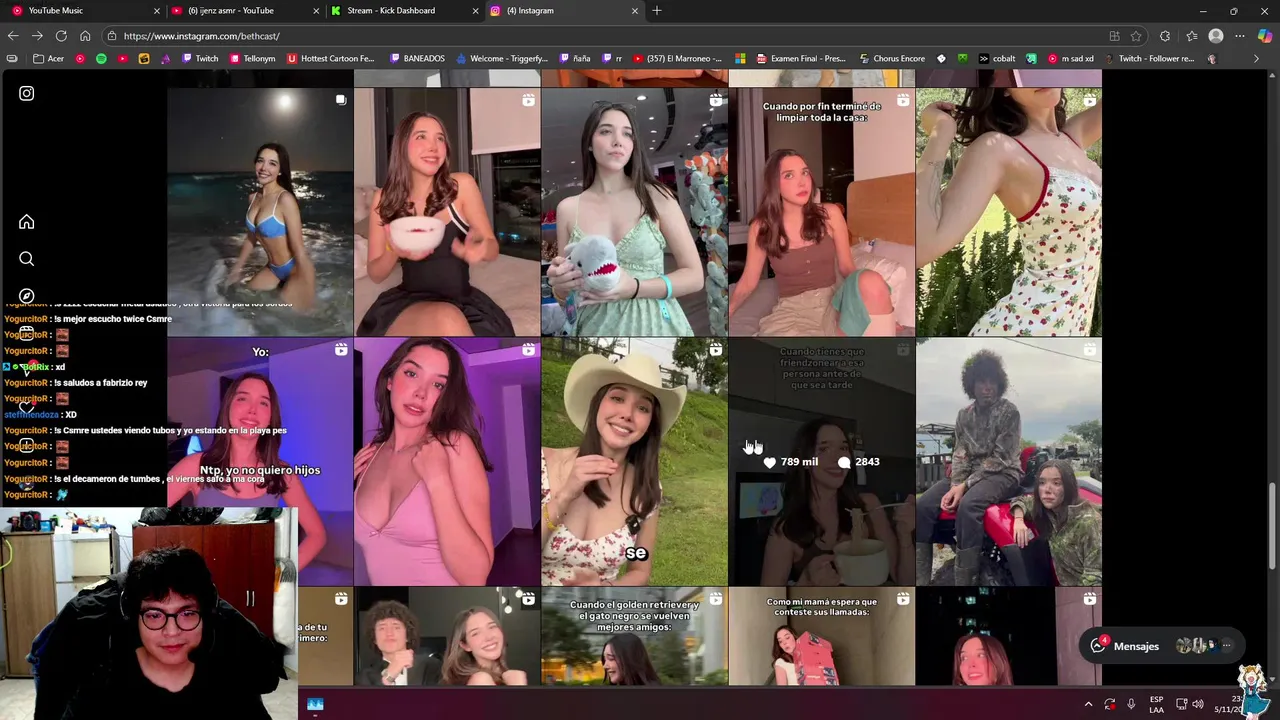This screenshot has width=1280, height=720.
Task: Open the Acer bookmarks folder
Action: point(49,59)
